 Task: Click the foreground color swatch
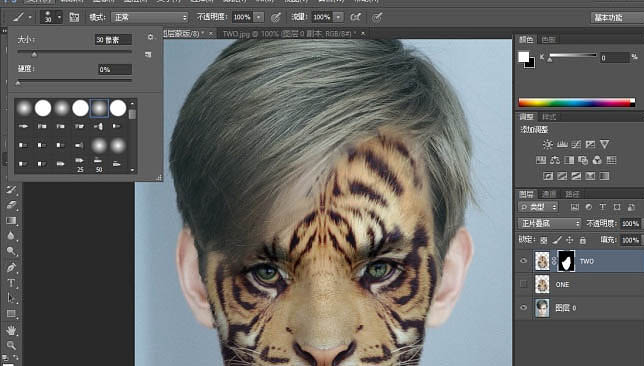523,57
